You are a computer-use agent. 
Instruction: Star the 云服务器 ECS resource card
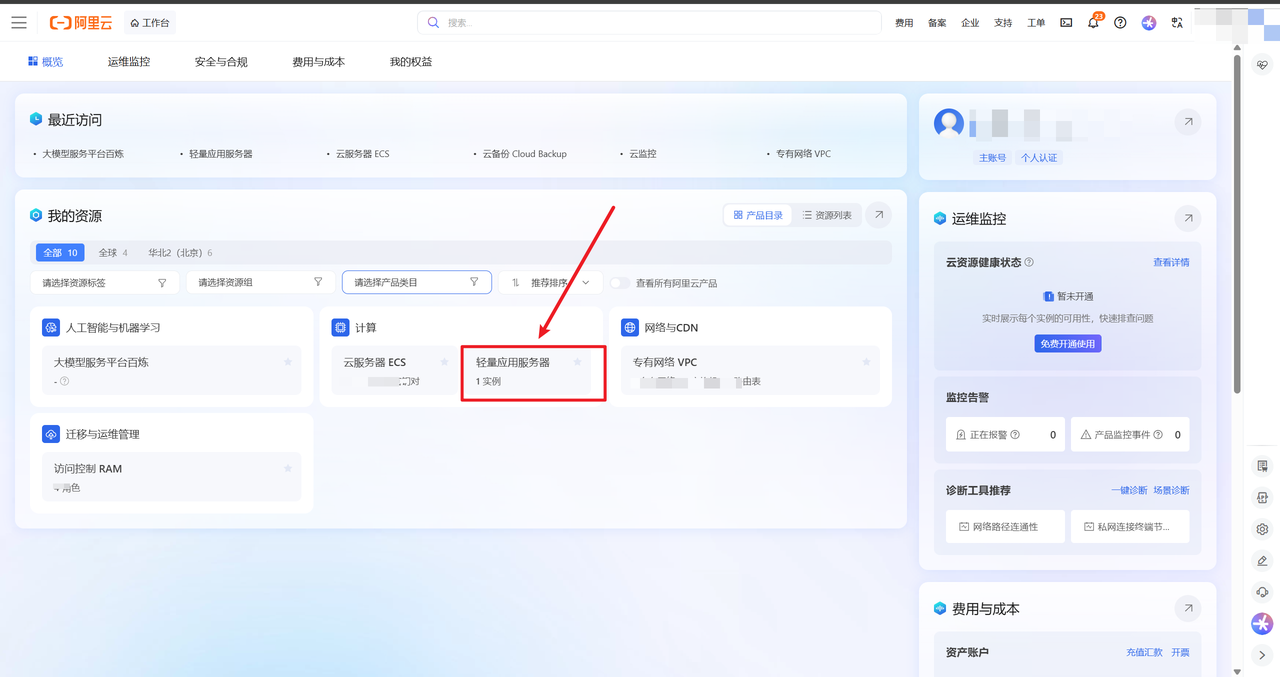pyautogui.click(x=445, y=361)
